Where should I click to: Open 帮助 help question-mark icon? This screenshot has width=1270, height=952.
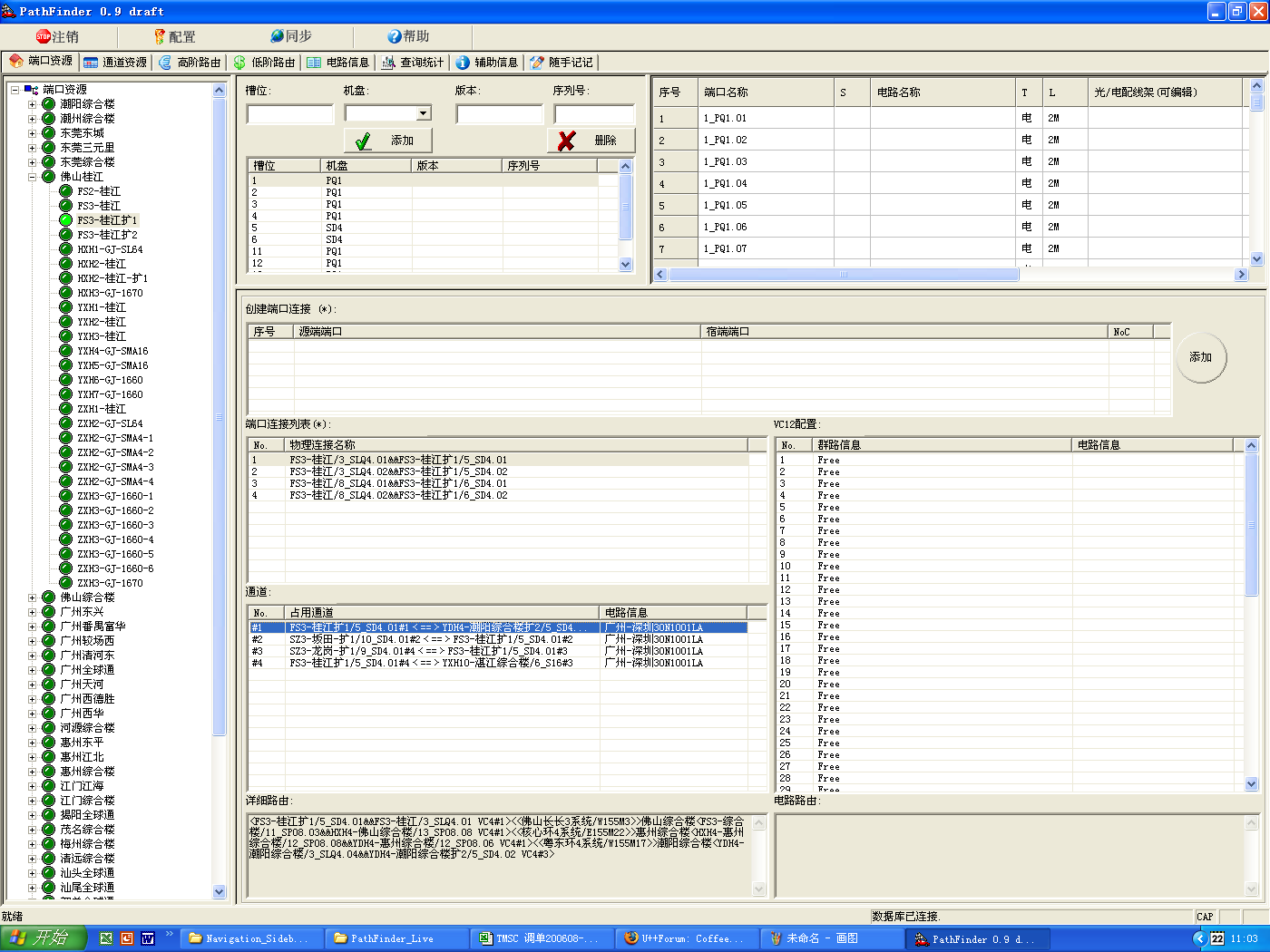tap(394, 36)
